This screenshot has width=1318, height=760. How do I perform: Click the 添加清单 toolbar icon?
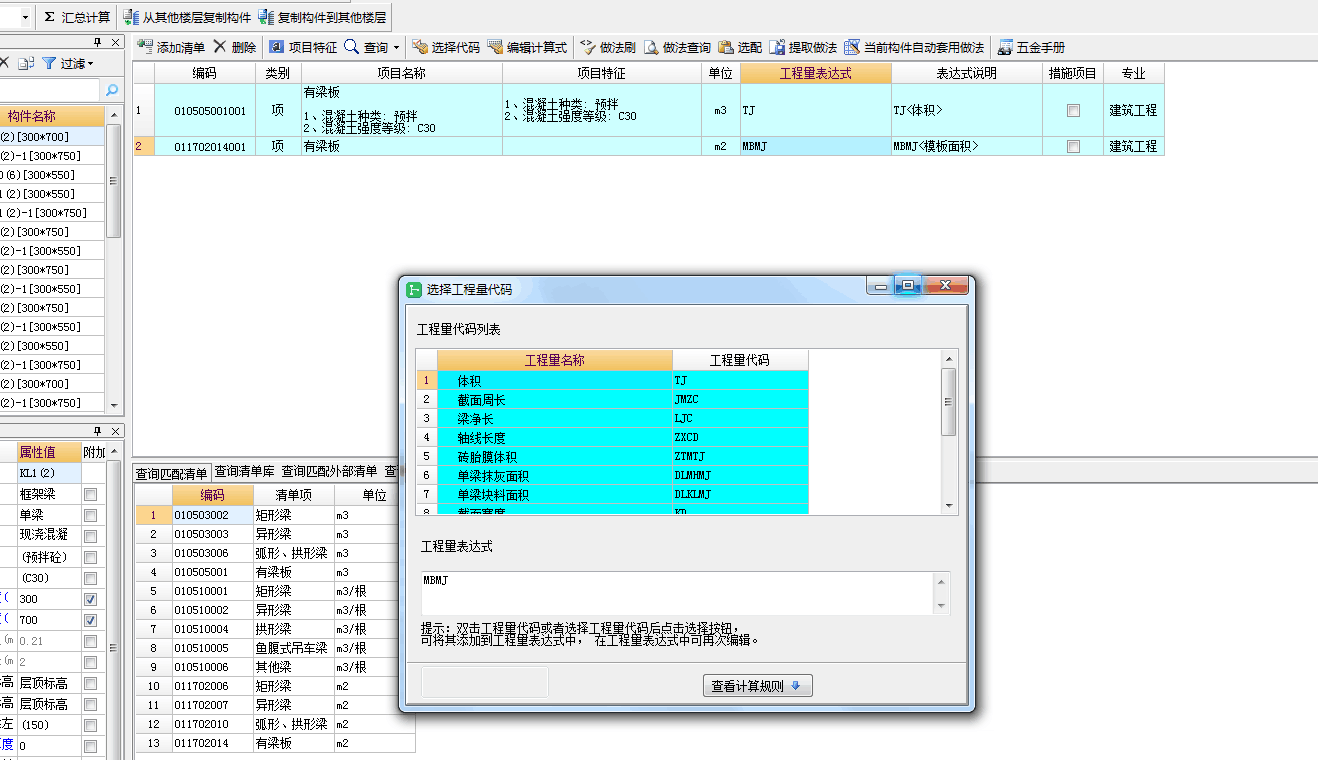tap(145, 47)
